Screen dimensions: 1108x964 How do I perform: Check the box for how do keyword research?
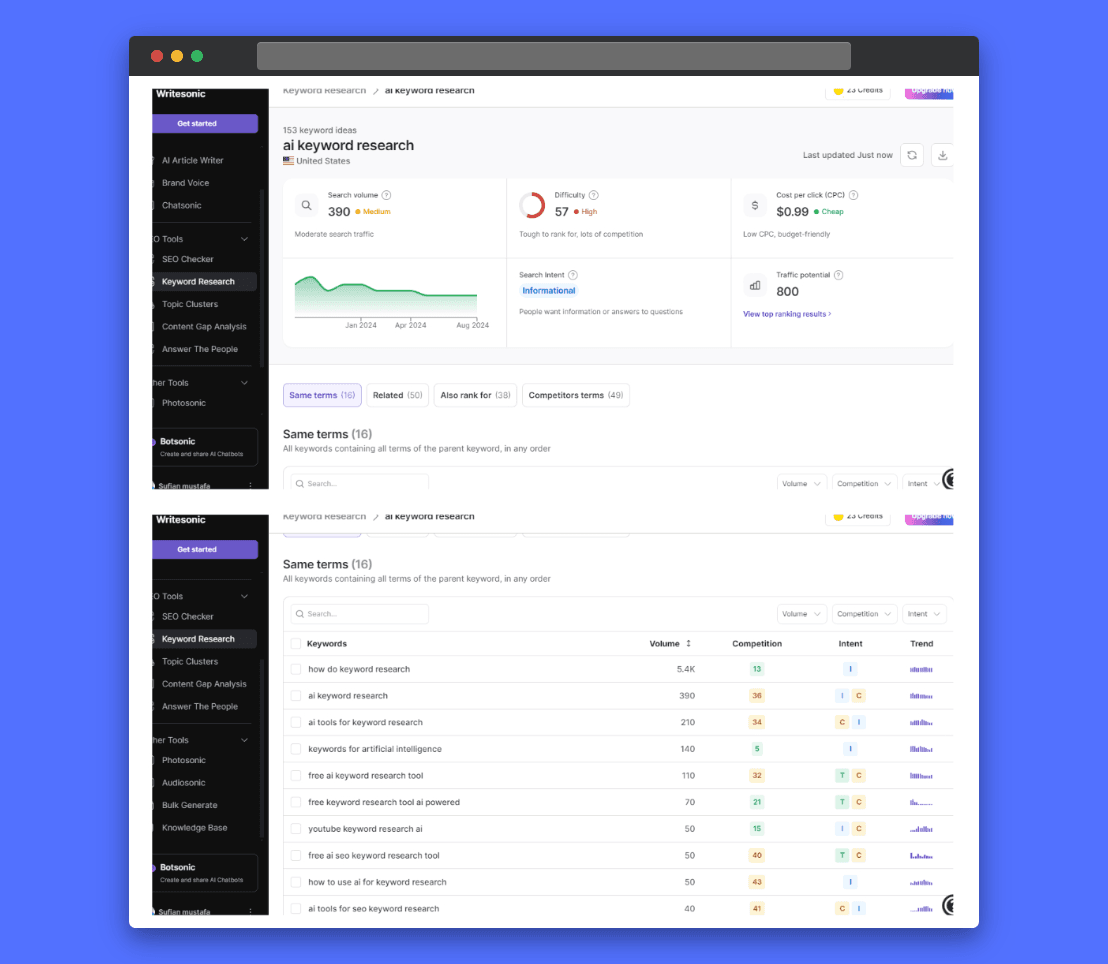(x=295, y=669)
